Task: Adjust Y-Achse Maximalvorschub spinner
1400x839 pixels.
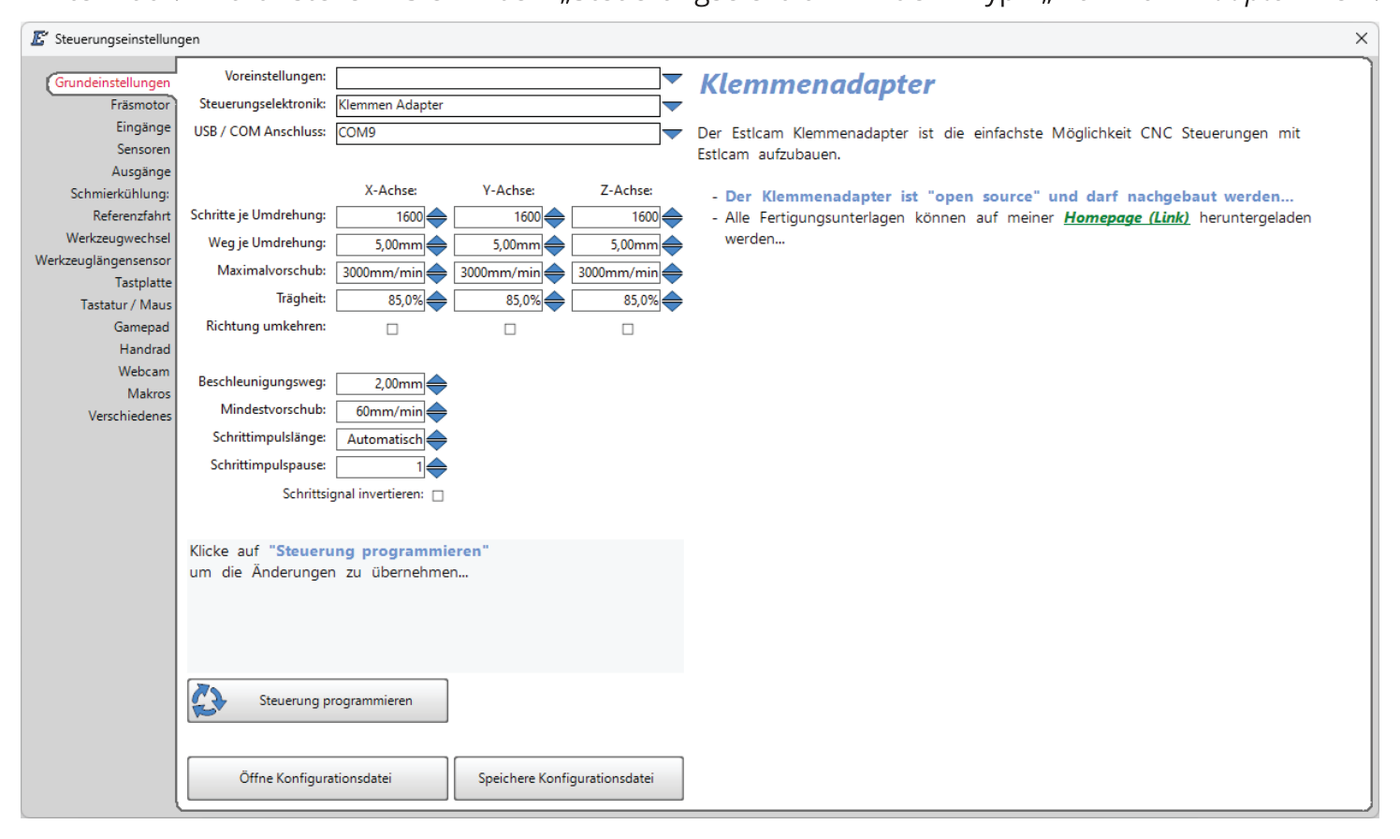Action: [x=555, y=273]
